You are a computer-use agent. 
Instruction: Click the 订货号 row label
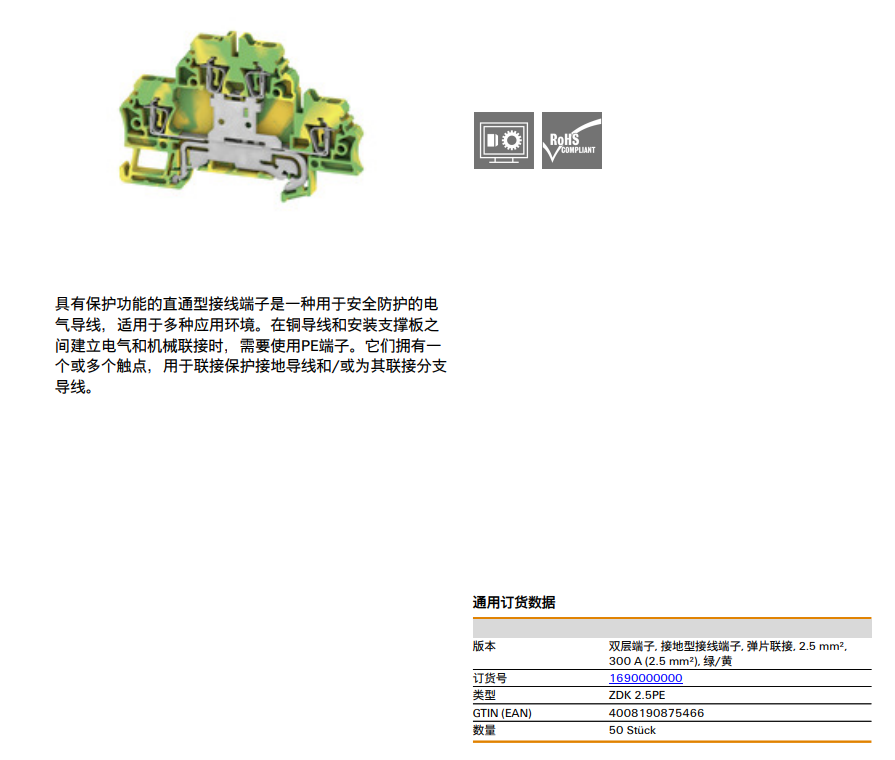pyautogui.click(x=490, y=678)
